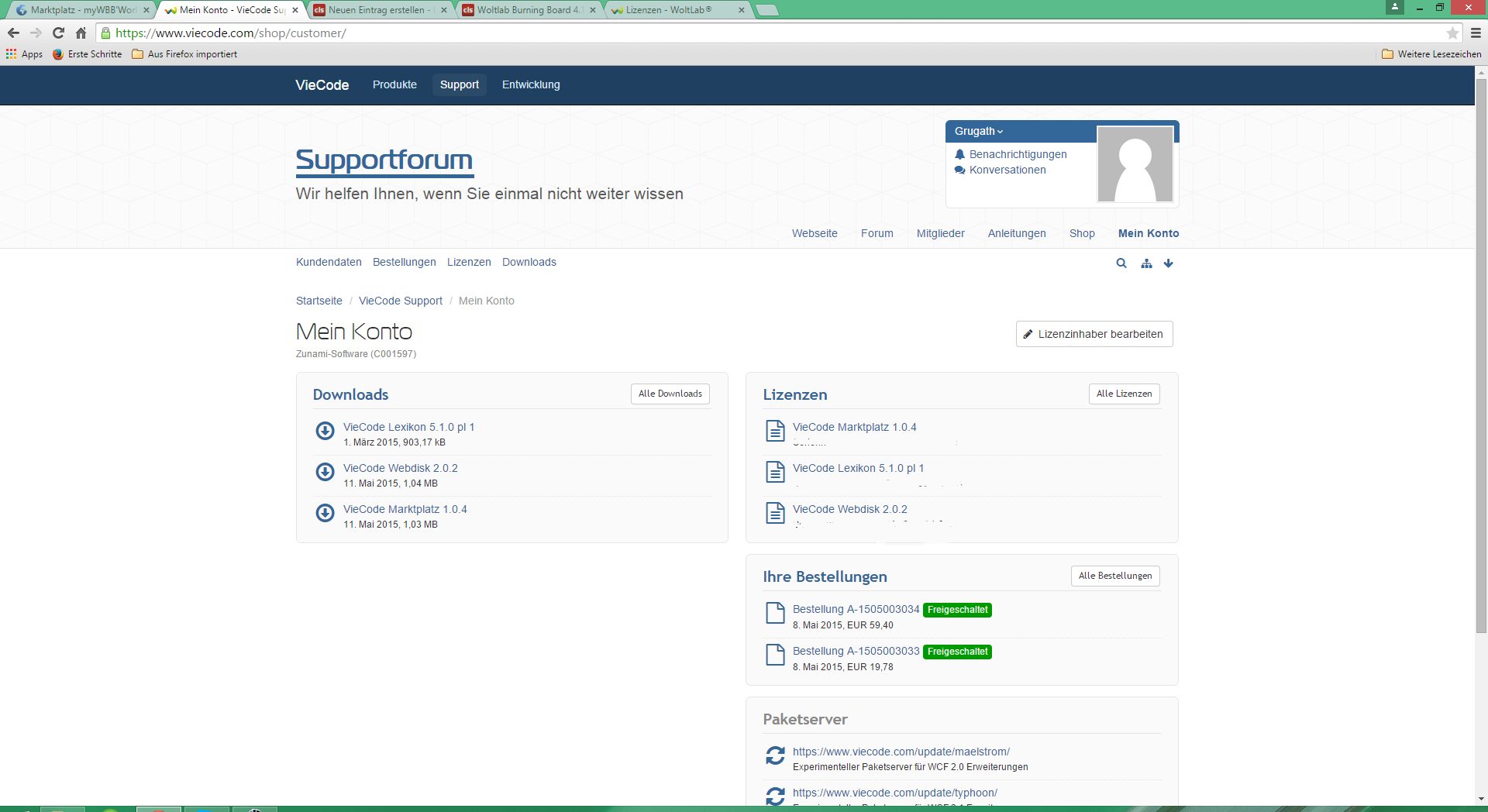The image size is (1488, 812).
Task: Expand the Grugath user dropdown
Action: click(978, 132)
